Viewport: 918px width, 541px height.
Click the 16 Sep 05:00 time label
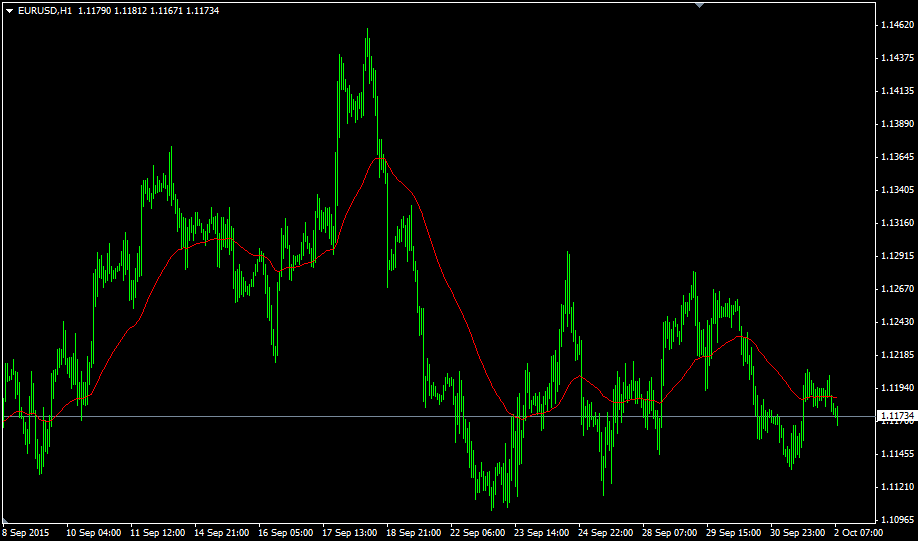pos(286,533)
